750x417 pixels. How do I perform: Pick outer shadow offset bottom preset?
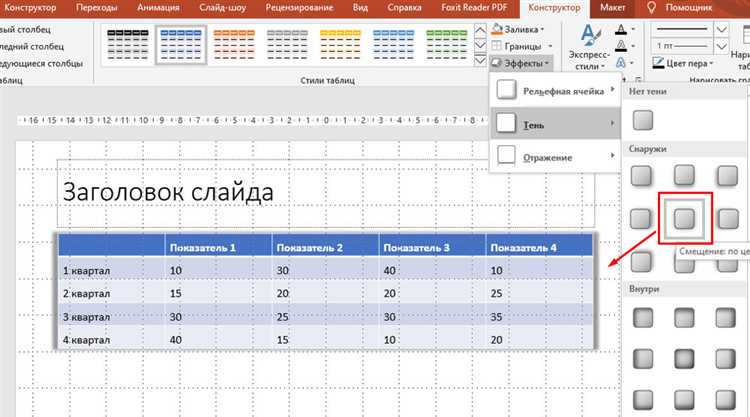point(684,176)
